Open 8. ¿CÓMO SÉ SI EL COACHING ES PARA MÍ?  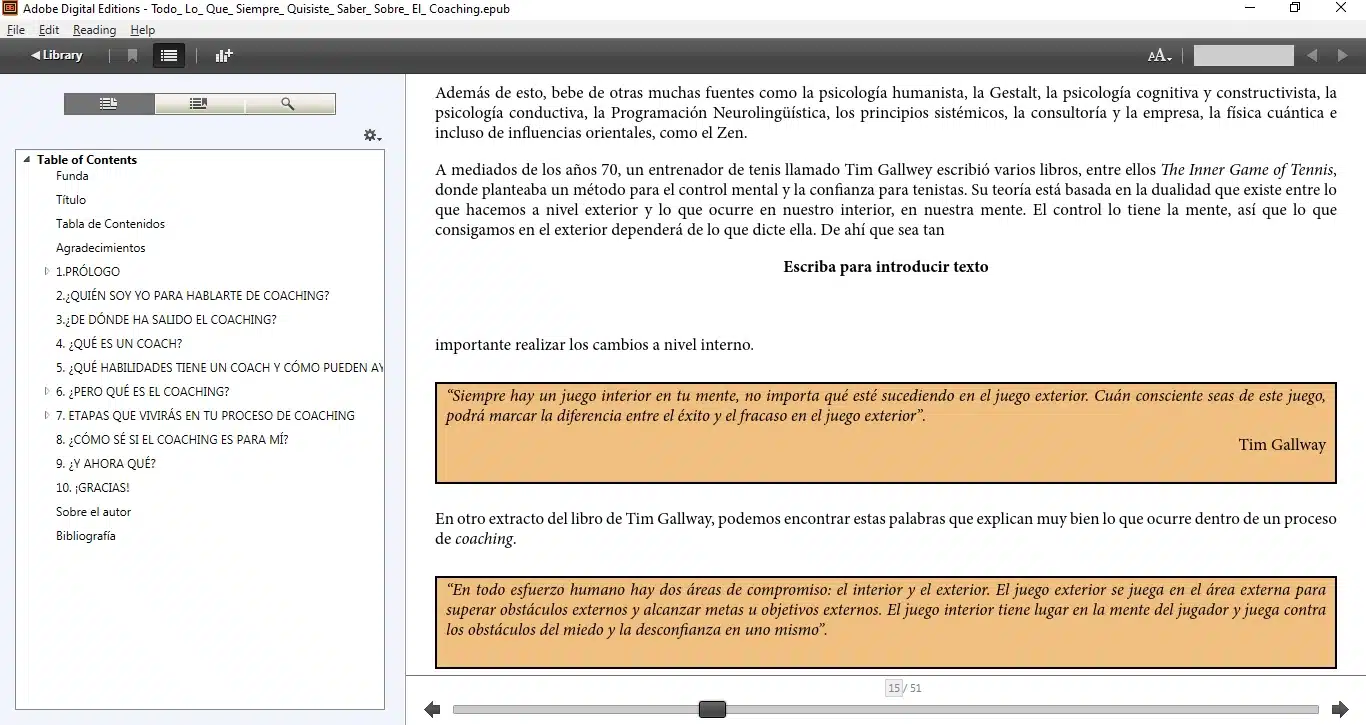point(172,440)
